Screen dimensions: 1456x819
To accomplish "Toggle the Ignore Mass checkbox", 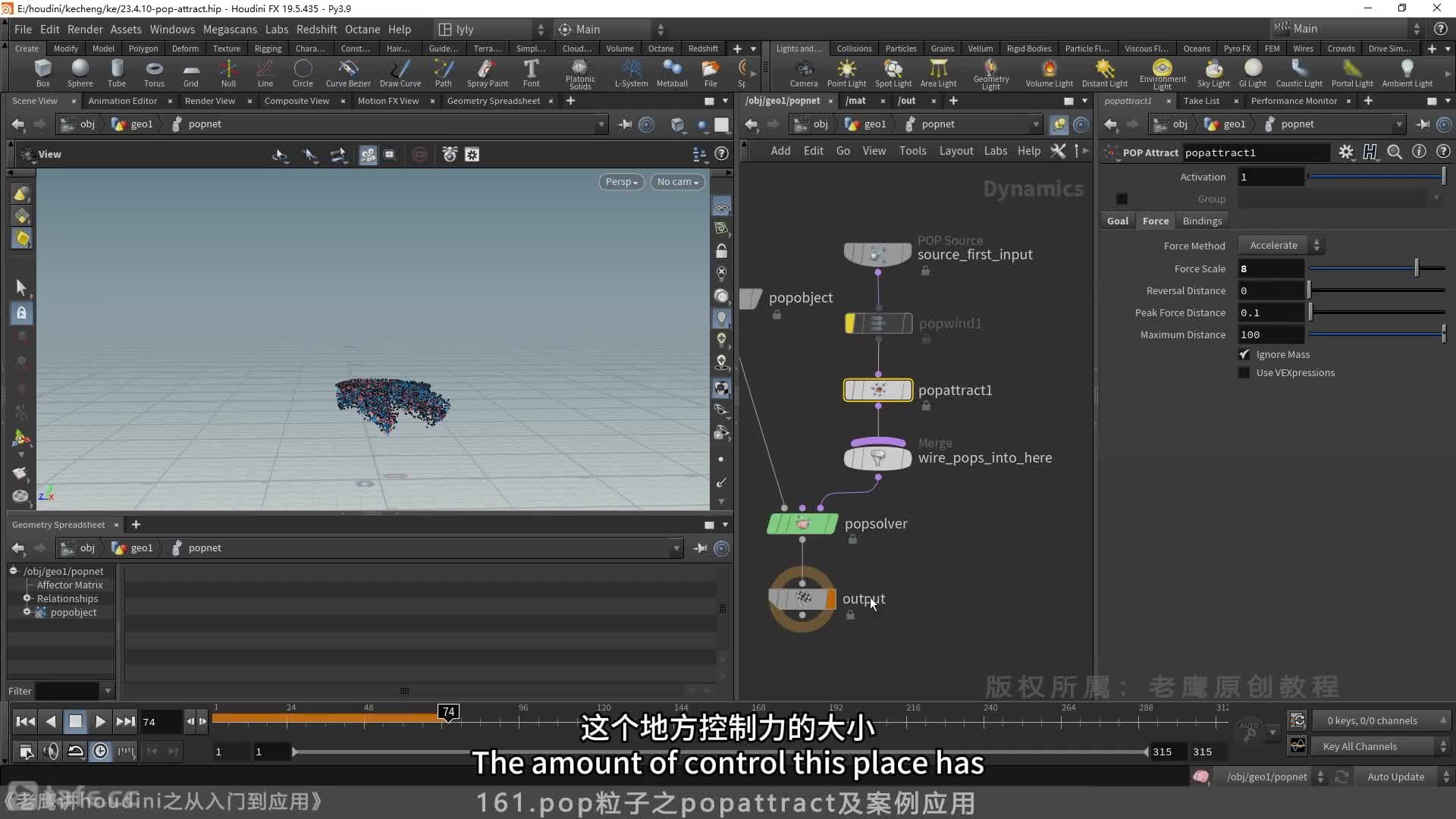I will (1244, 354).
